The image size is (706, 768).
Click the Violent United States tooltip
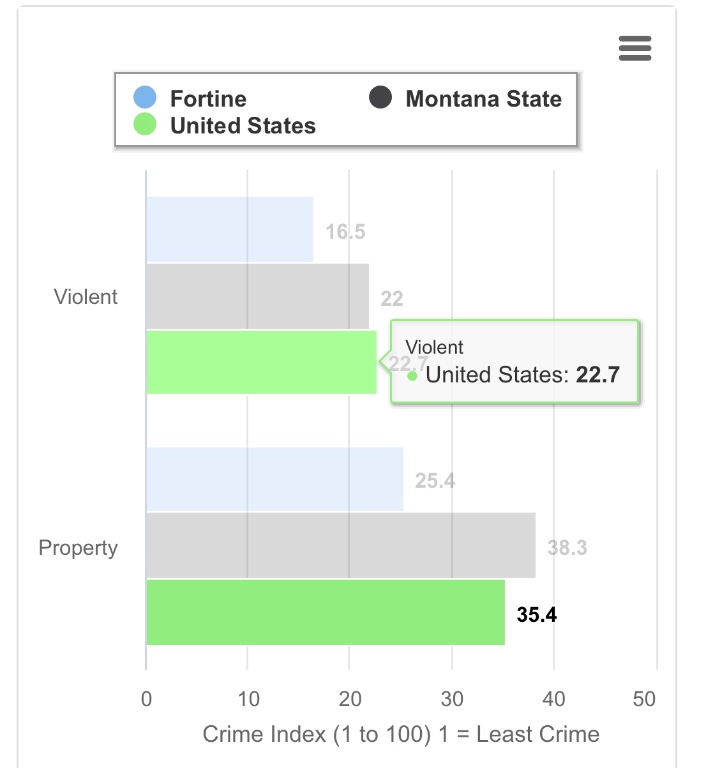click(514, 362)
